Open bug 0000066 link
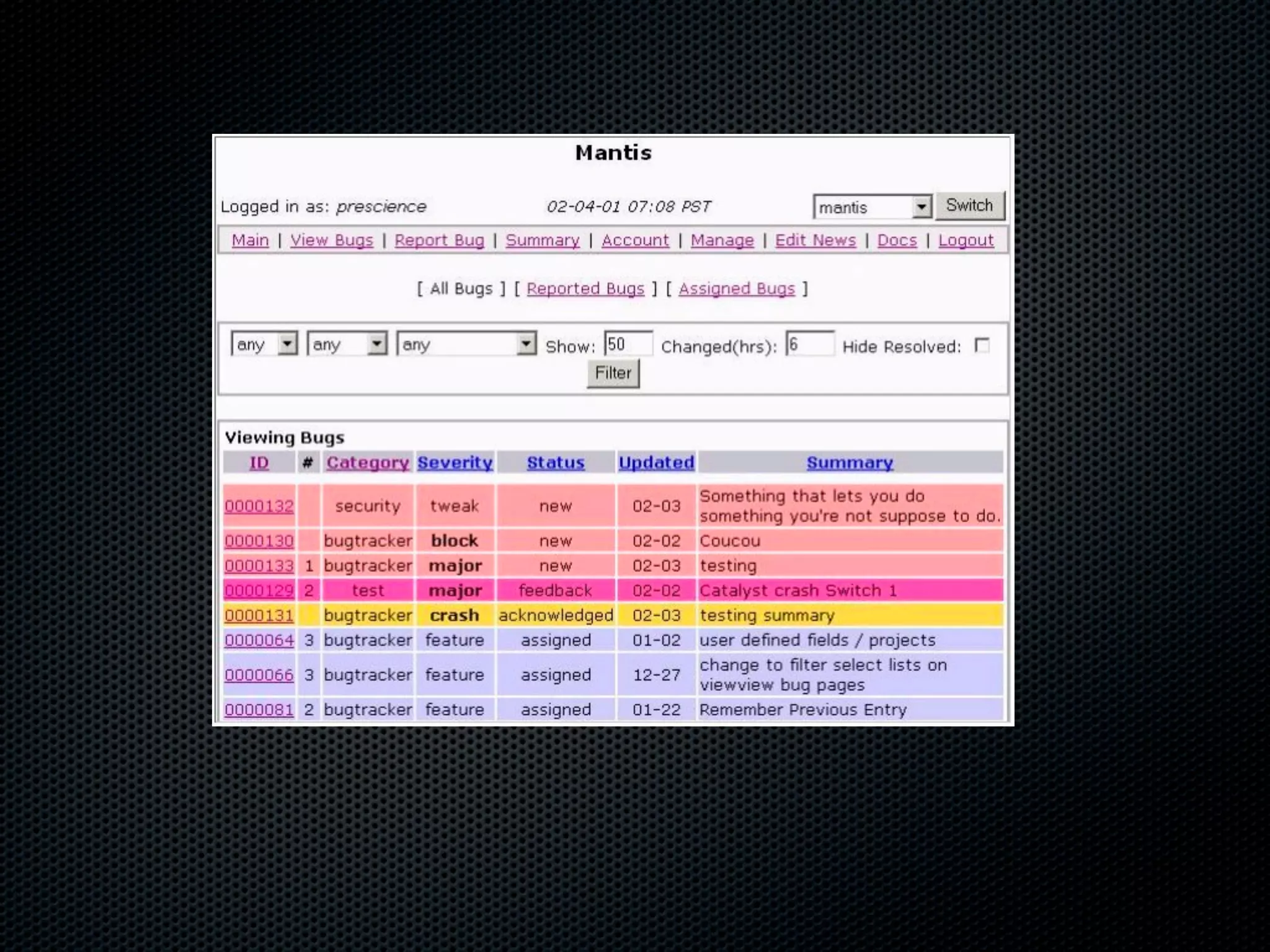 (x=259, y=674)
